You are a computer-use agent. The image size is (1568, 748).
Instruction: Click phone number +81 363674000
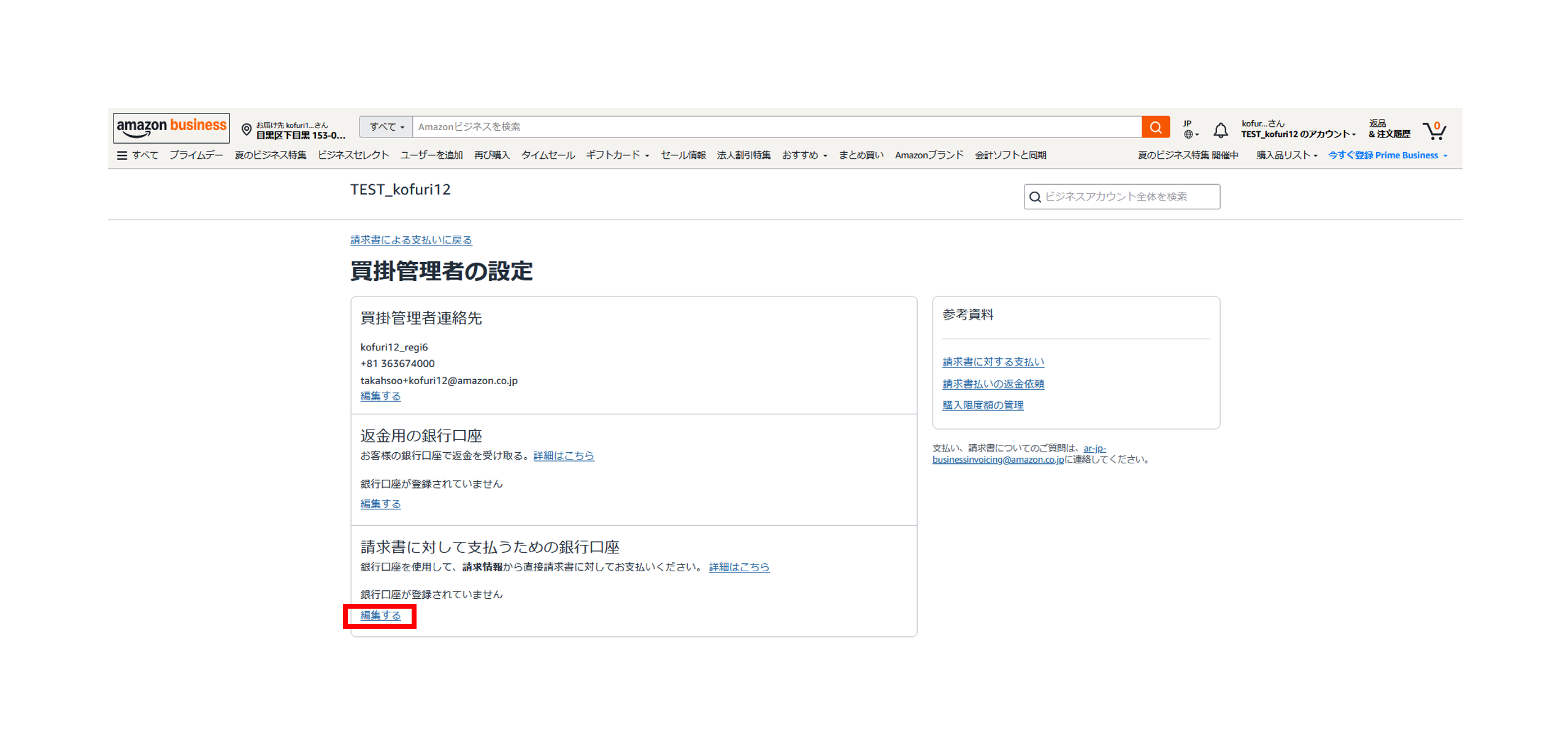[x=398, y=364]
